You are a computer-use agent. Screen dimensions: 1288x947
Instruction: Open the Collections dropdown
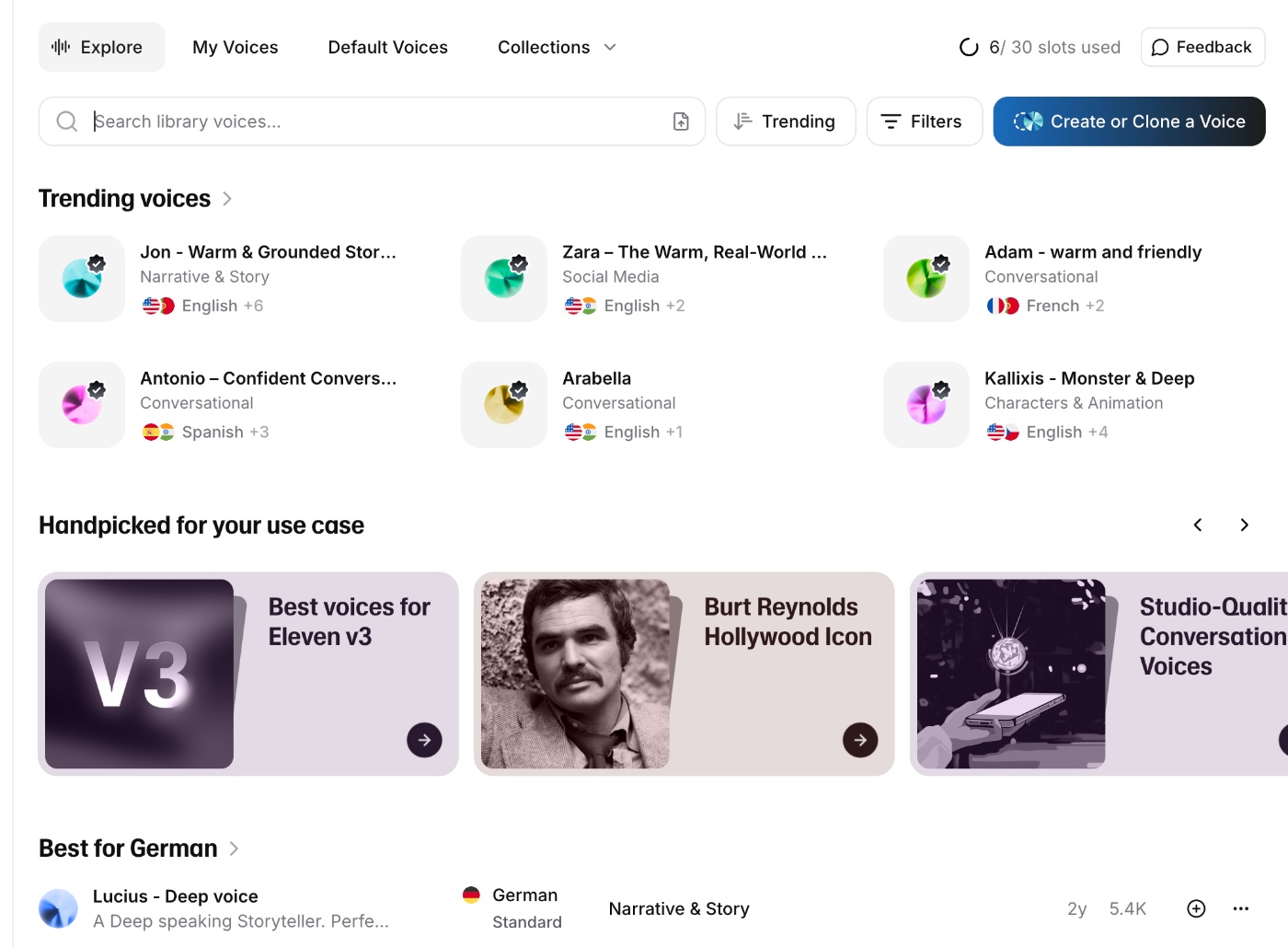click(556, 47)
